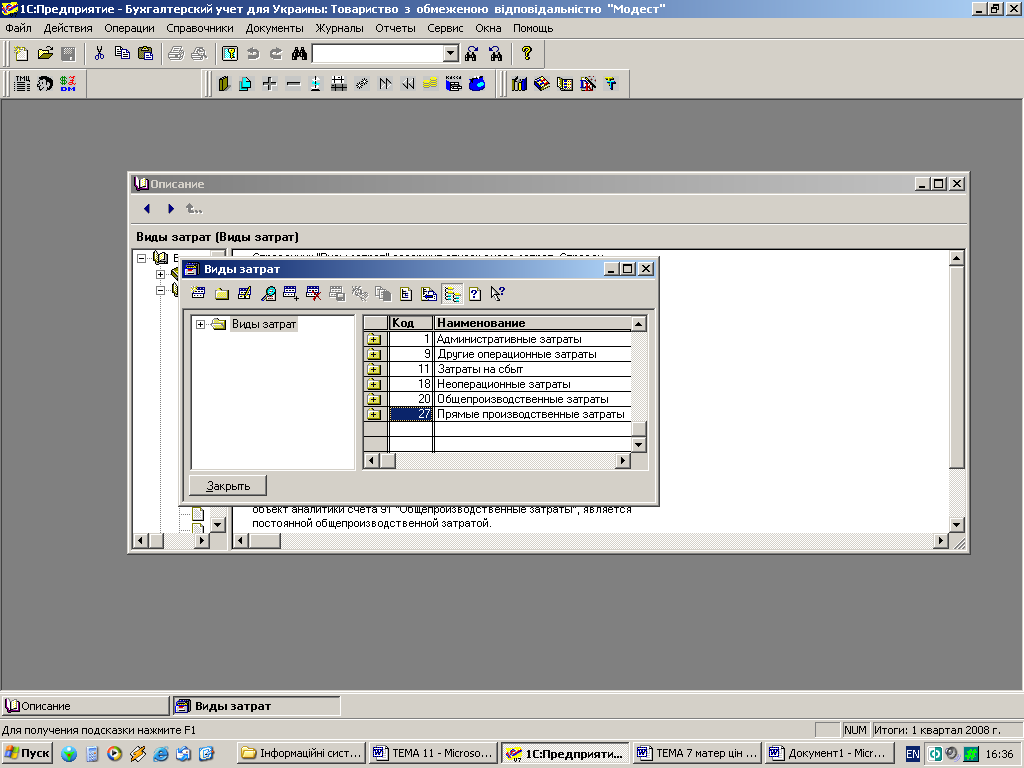Click the Mark for deletion red X icon
This screenshot has height=768, width=1024.
pos(313,294)
